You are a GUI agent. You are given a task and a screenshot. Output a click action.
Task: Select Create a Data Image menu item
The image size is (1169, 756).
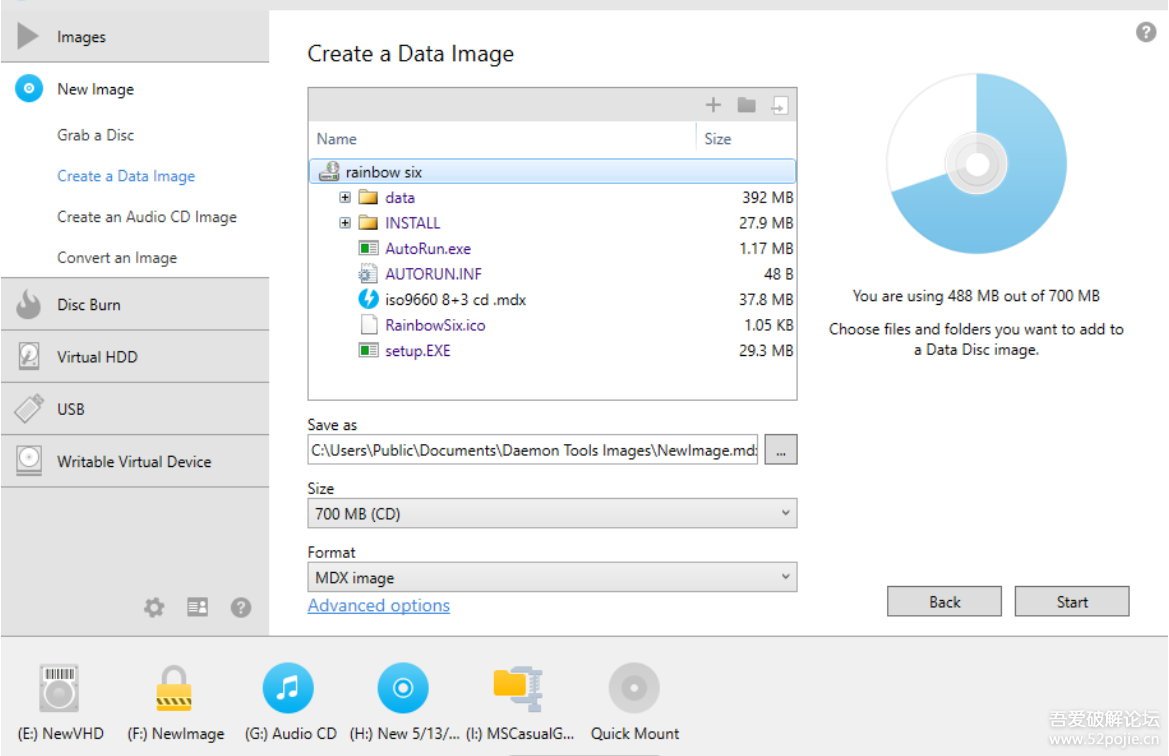tap(126, 176)
